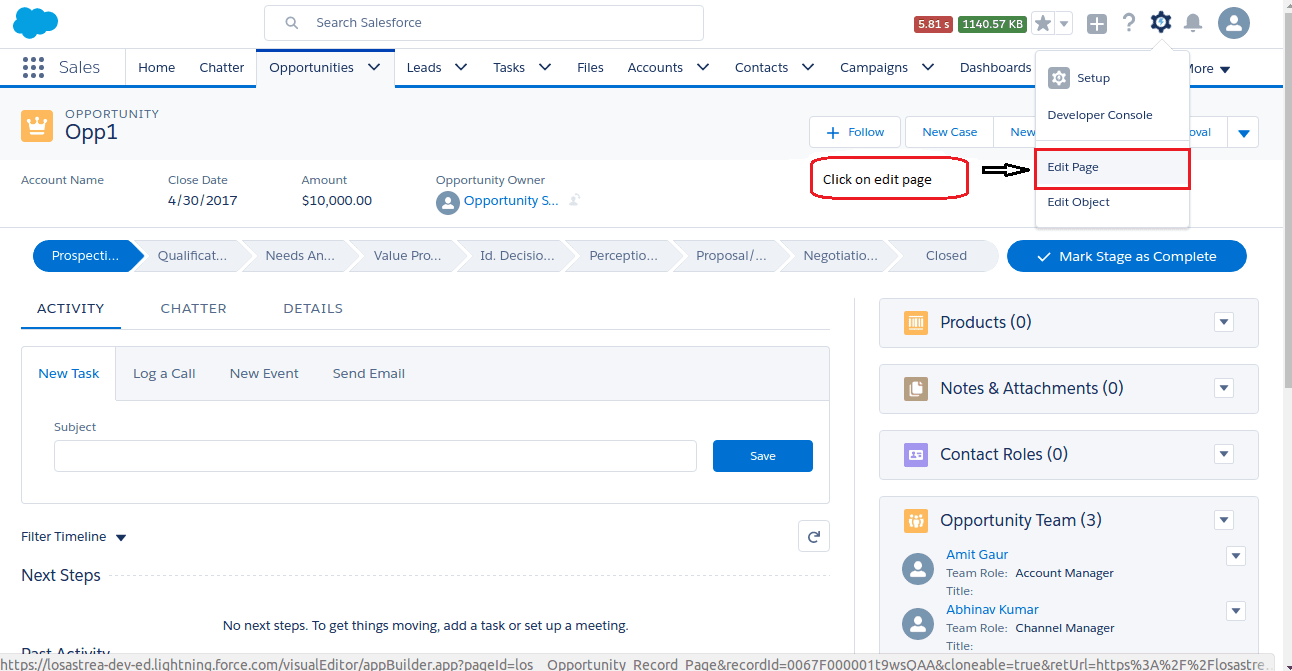1292x671 pixels.
Task: Select the Qualification stage in path
Action: pyautogui.click(x=192, y=256)
